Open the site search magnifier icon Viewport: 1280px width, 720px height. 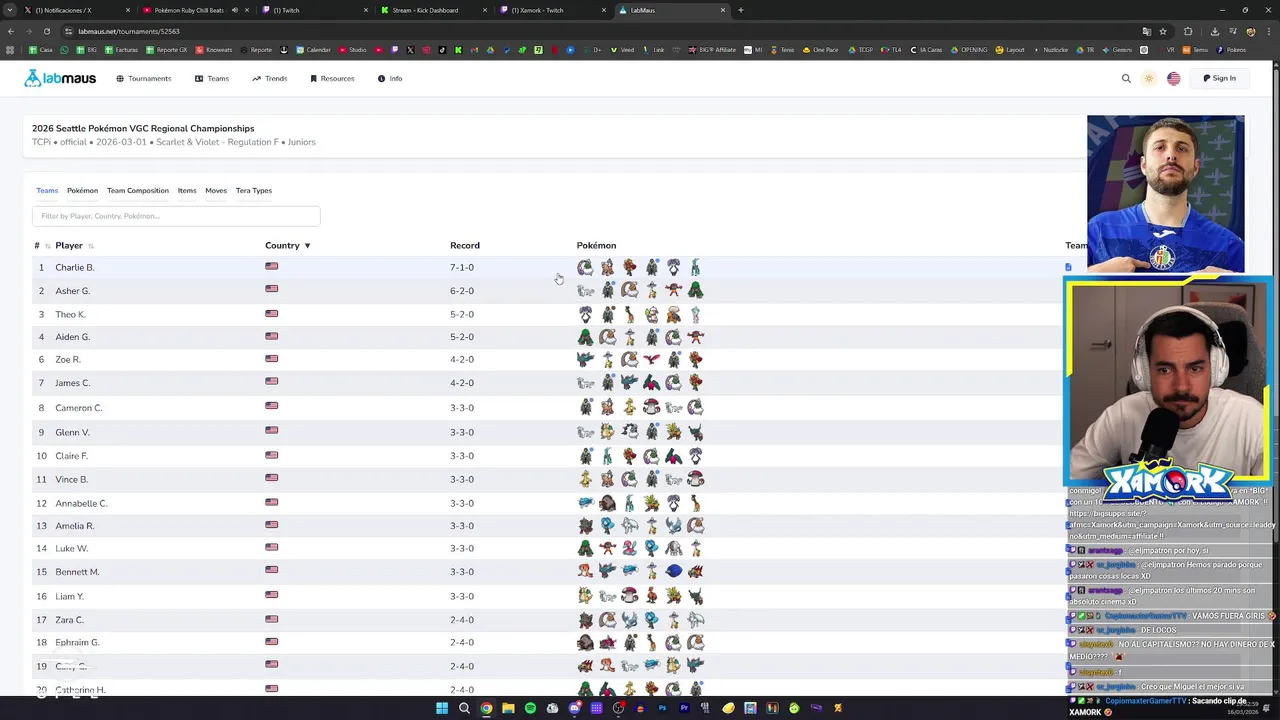[x=1126, y=78]
